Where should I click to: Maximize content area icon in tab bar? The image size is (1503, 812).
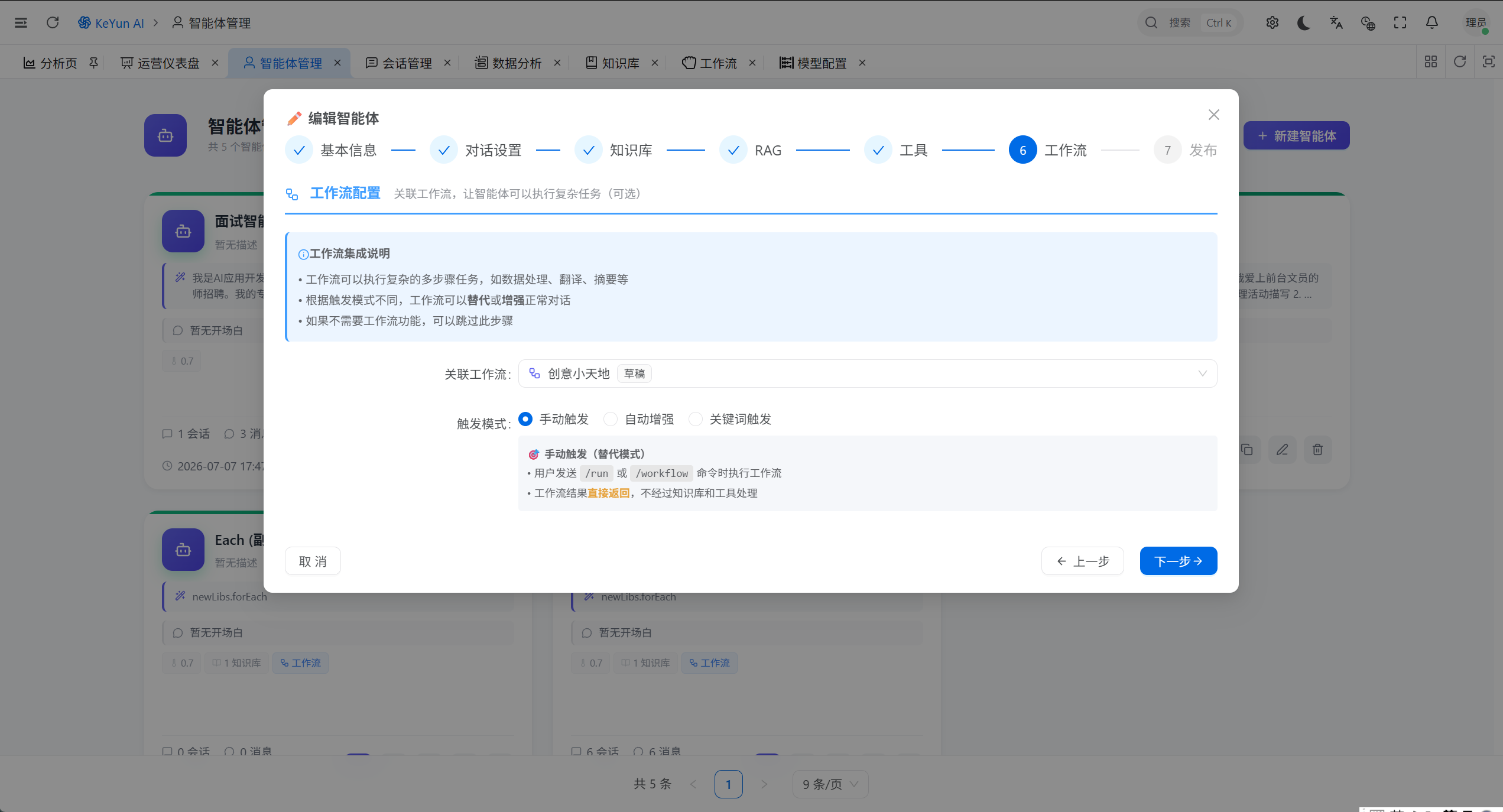(x=1488, y=62)
